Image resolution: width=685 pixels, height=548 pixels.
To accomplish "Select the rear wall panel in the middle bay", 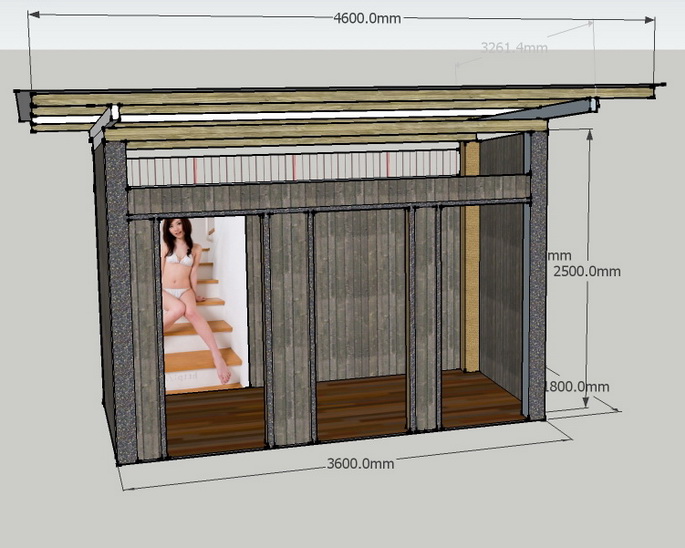I will point(362,290).
